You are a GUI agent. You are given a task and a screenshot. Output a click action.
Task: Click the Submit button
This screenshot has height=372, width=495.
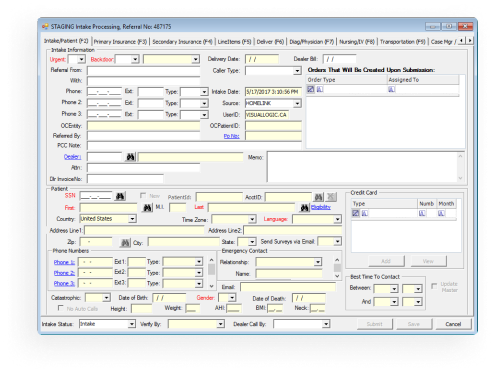[375, 324]
